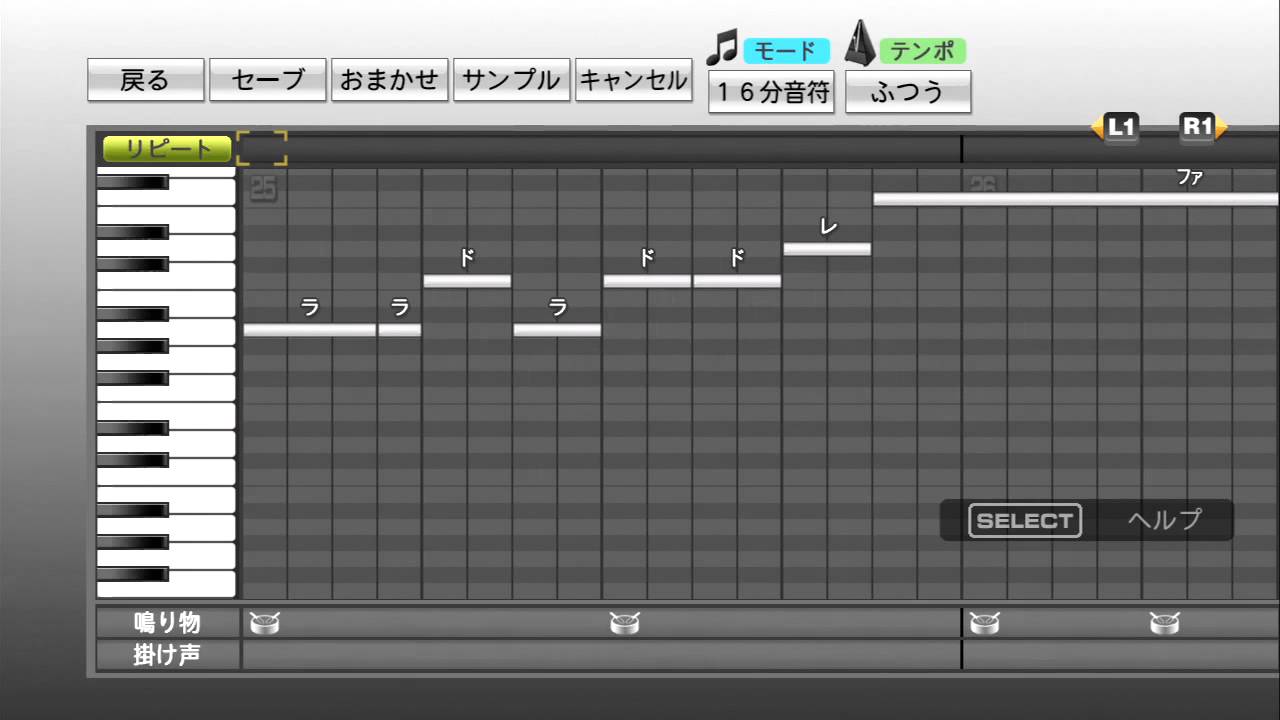Choose the おまかせ auto-compose button
Viewport: 1280px width, 720px height.
pyautogui.click(x=390, y=80)
